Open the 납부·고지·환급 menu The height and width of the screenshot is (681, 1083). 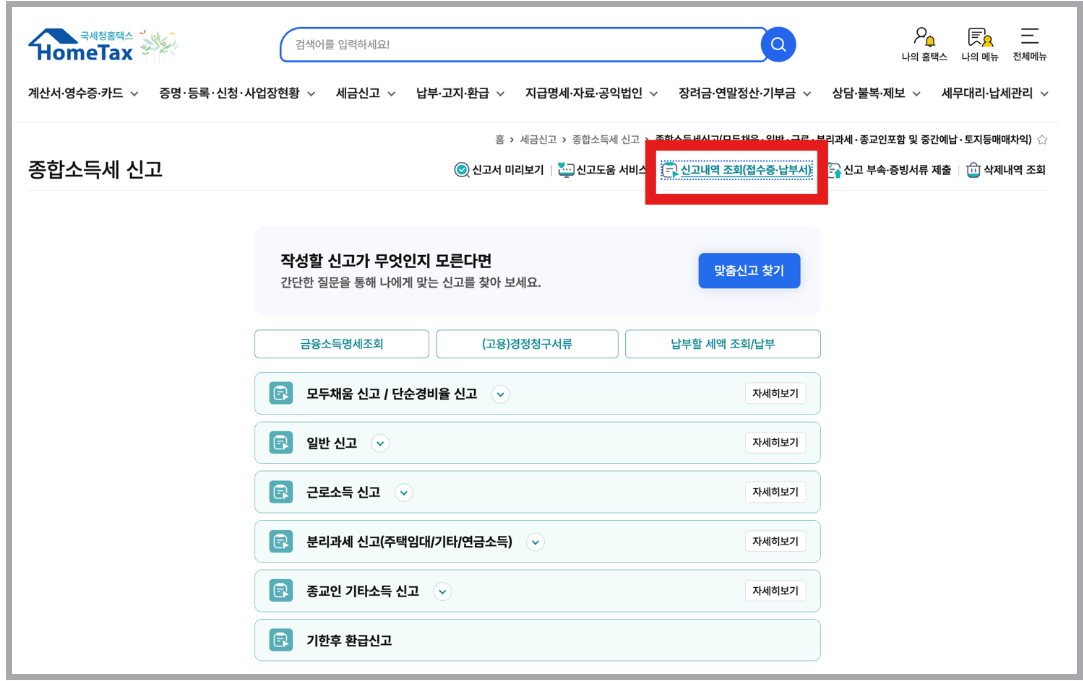tap(460, 93)
